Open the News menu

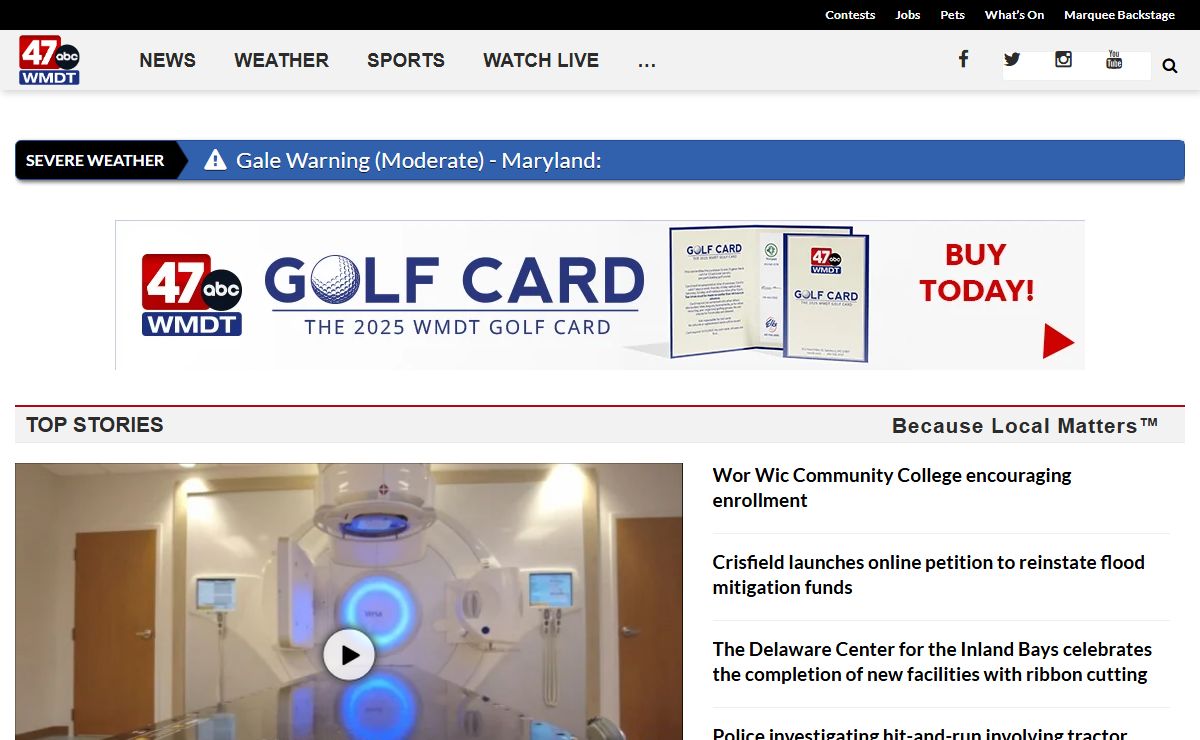pyautogui.click(x=168, y=60)
